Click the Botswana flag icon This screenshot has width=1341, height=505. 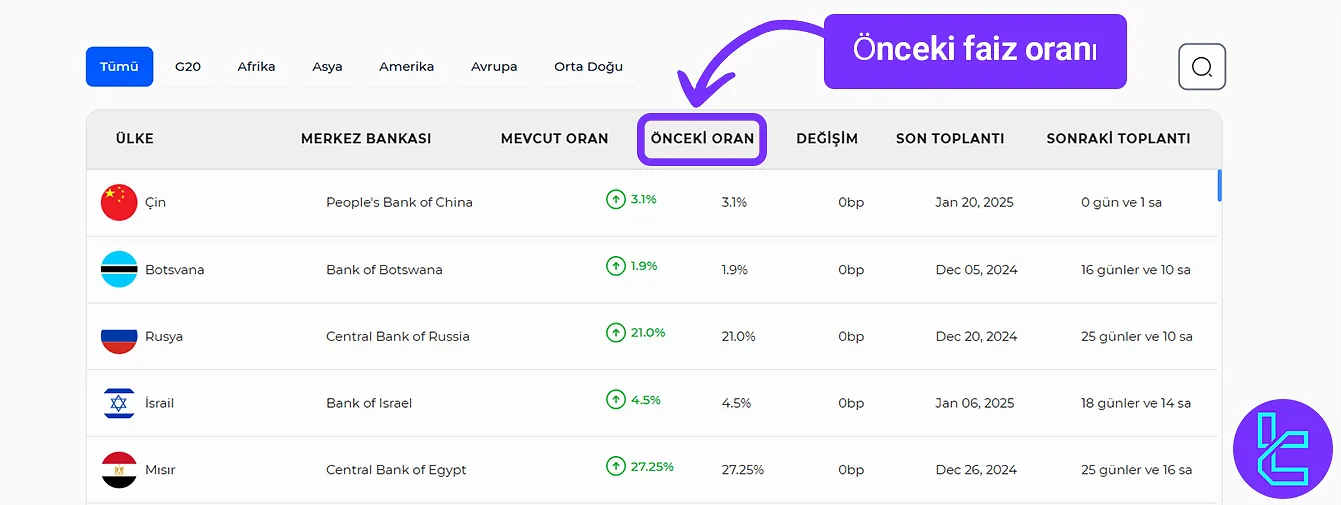[x=119, y=269]
